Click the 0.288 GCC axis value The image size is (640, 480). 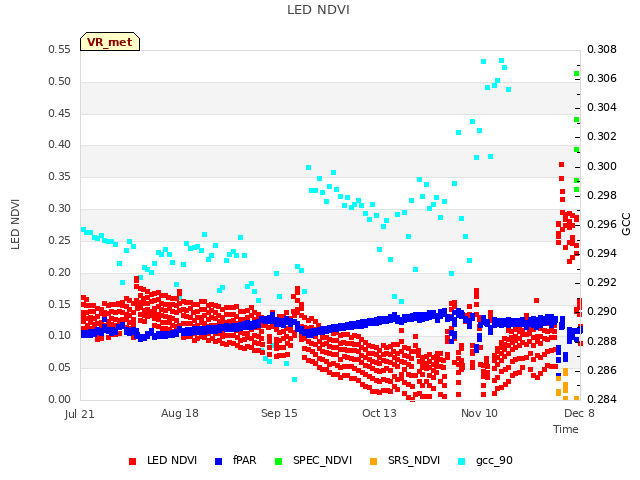602,341
